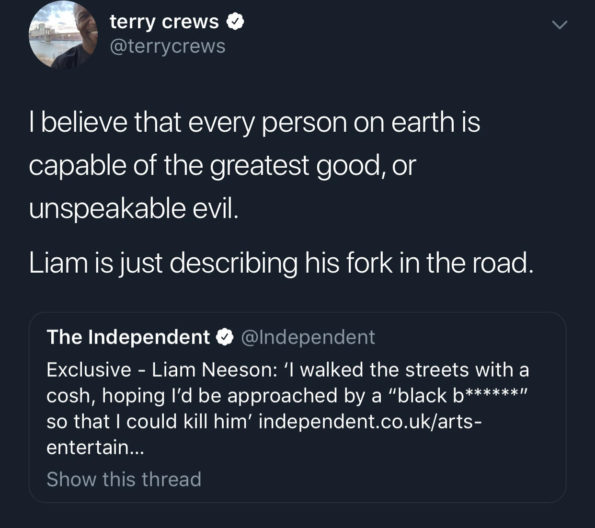
Task: Click the truncated 'entertain...' link text
Action: (95, 447)
